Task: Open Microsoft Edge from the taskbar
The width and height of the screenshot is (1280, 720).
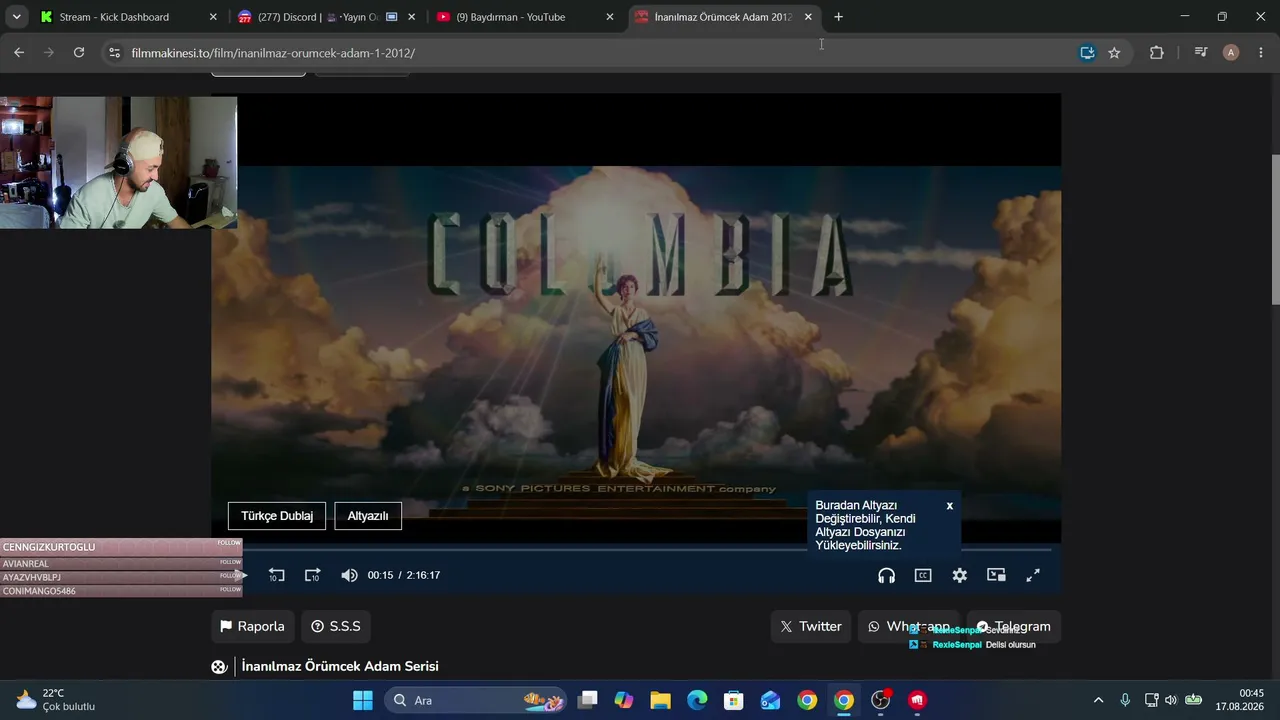Action: click(x=697, y=700)
